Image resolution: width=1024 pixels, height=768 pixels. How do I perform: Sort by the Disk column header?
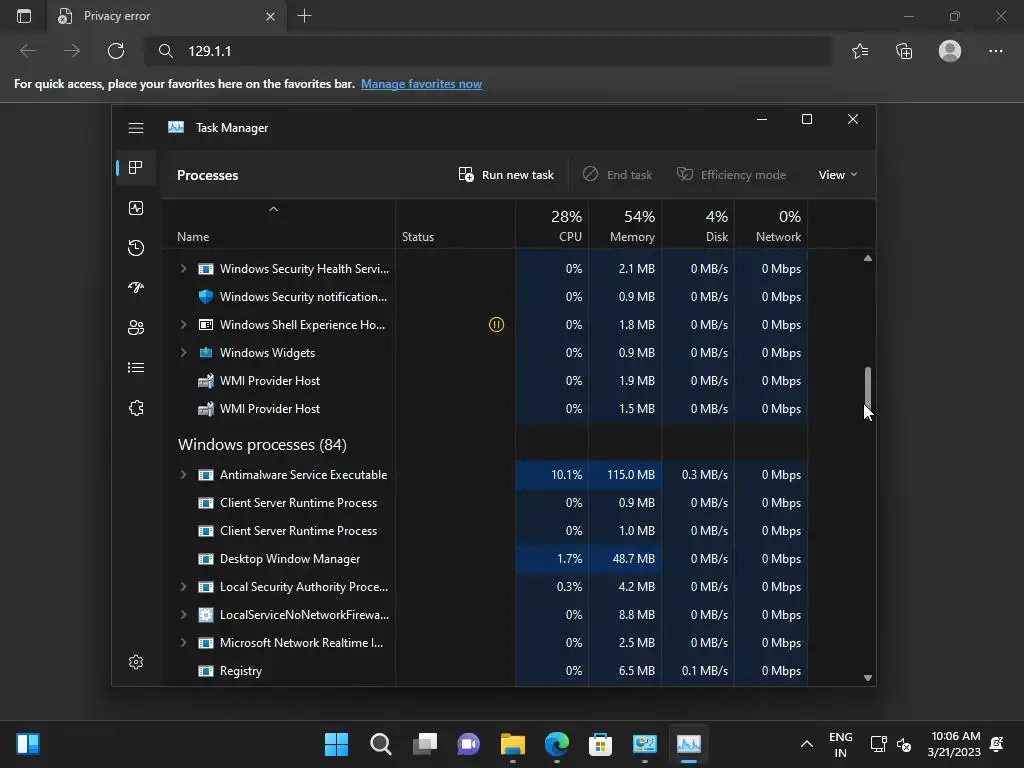(698, 224)
